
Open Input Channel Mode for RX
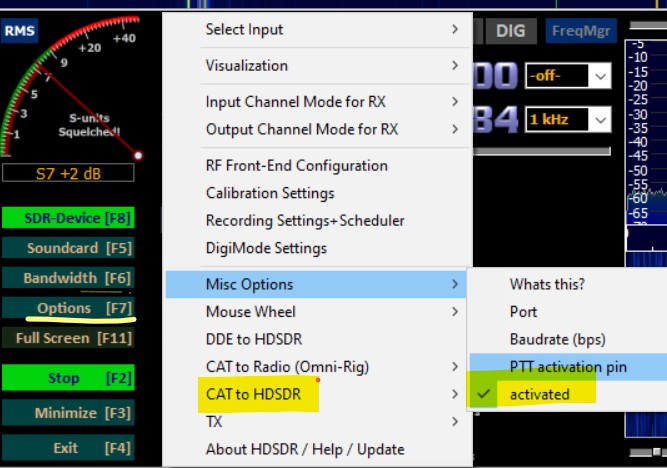point(319,102)
